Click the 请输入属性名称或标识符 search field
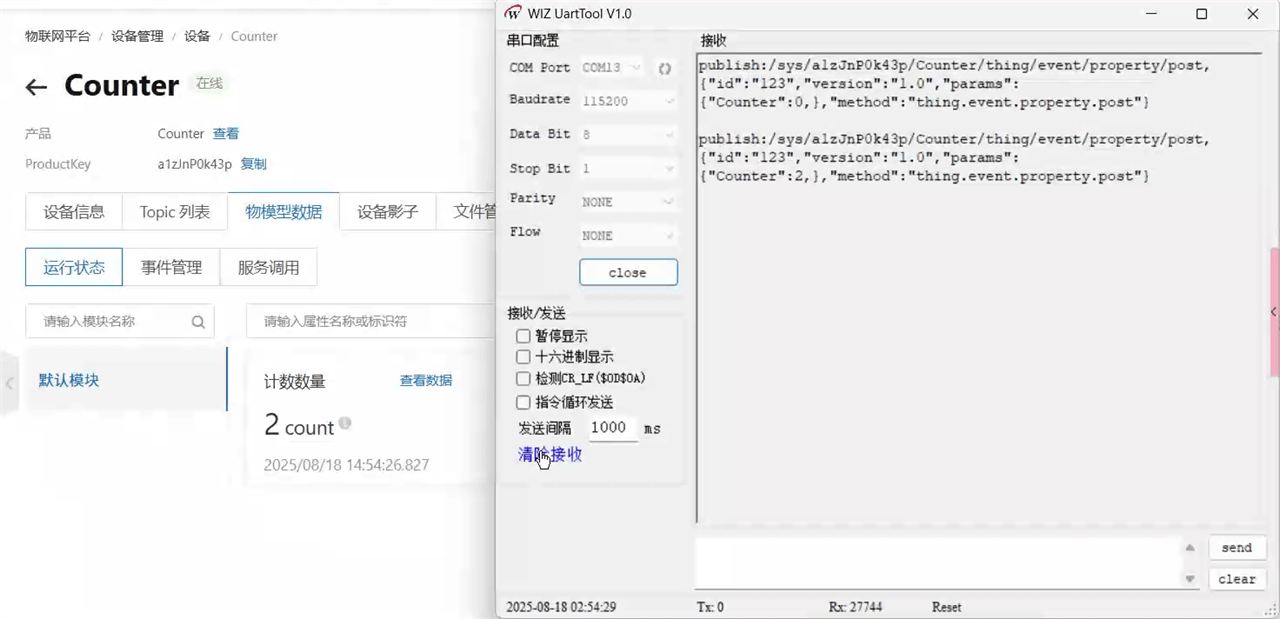 [x=369, y=322]
